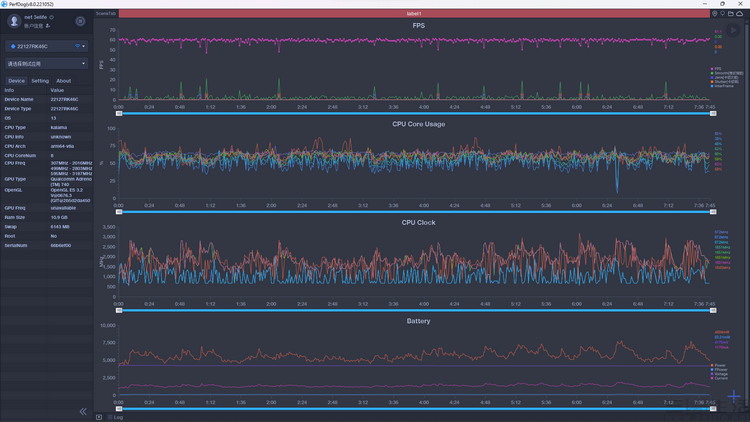This screenshot has width=750, height=422.
Task: Click the map pin icon in top-right toolbar
Action: point(723,14)
